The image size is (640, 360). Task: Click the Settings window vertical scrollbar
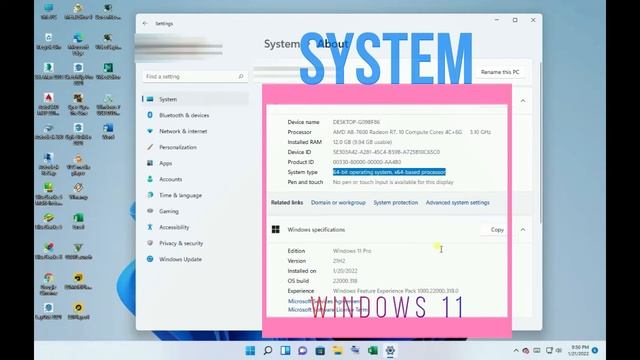pos(540,143)
